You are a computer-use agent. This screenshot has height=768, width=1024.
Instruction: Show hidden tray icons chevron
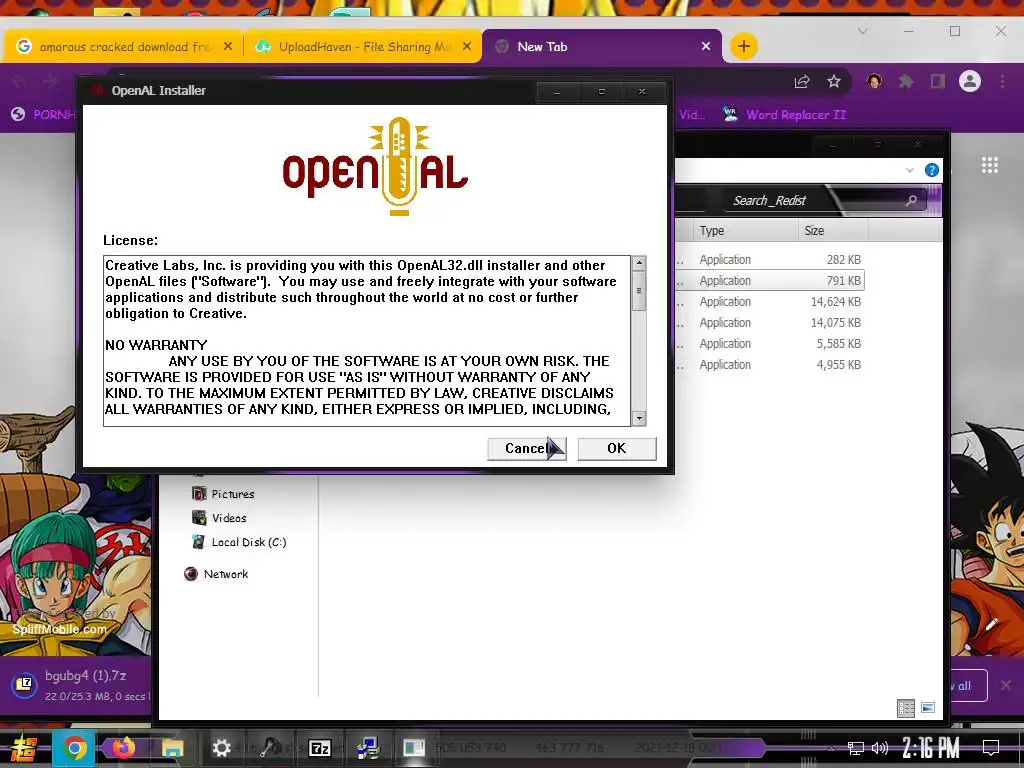click(831, 748)
